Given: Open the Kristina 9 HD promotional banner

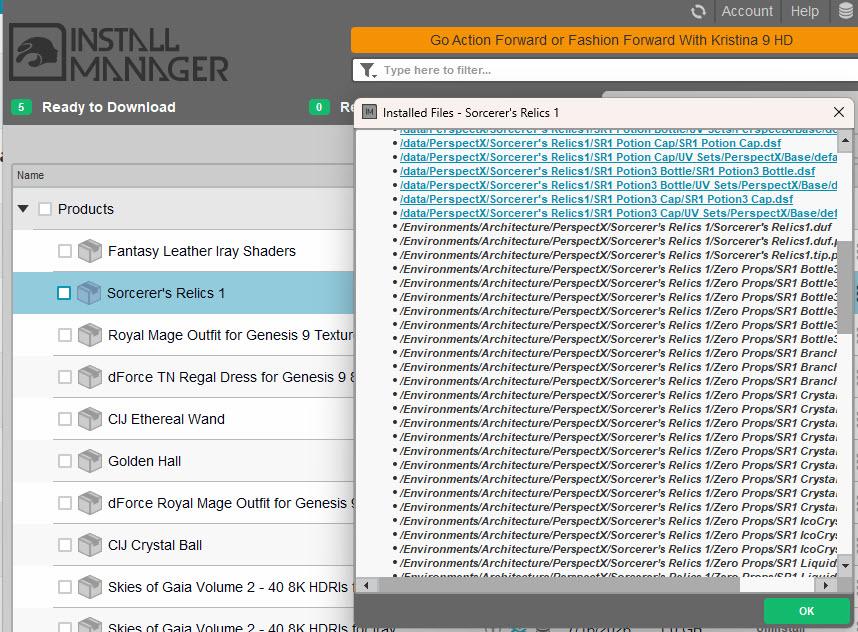Looking at the screenshot, I should pos(604,40).
